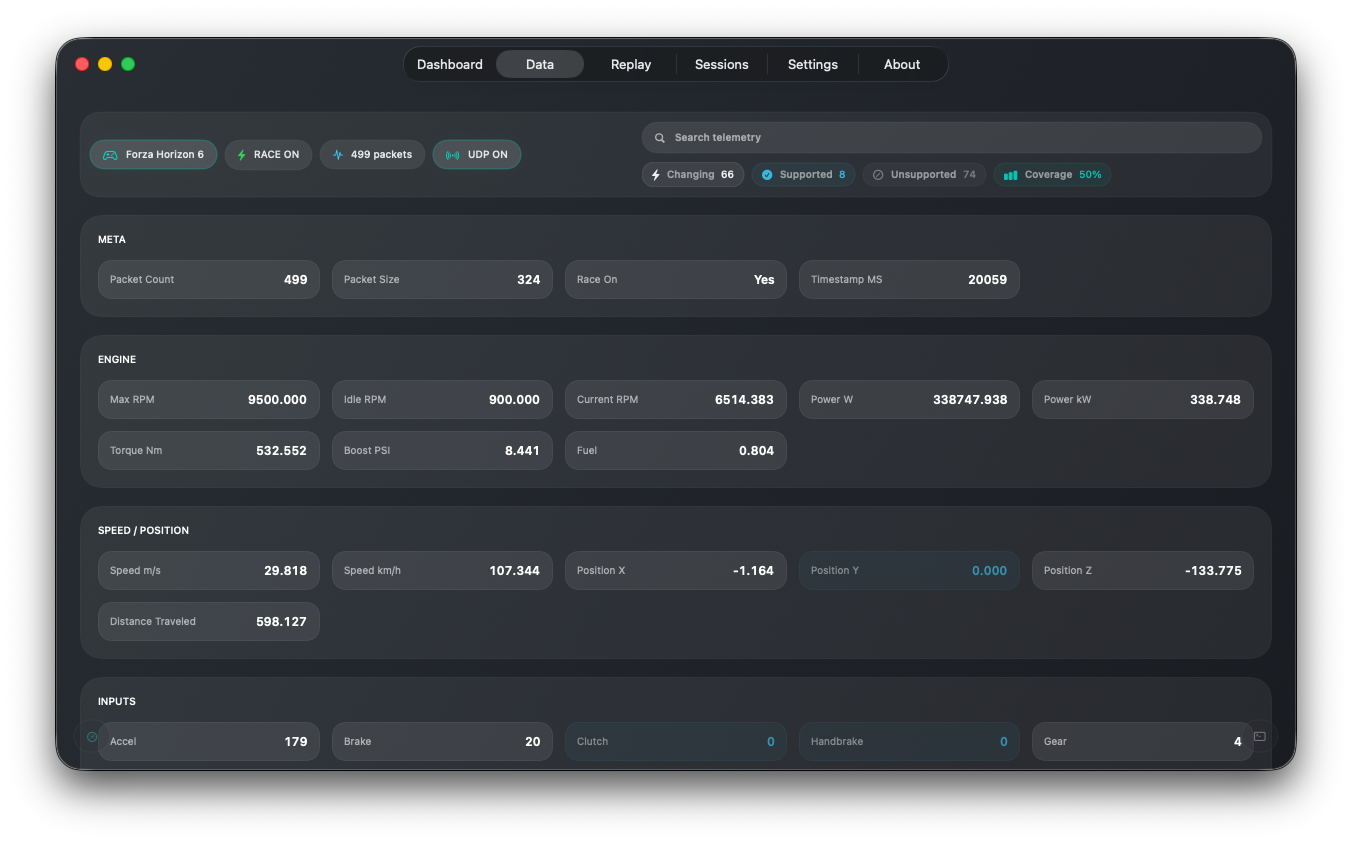This screenshot has width=1352, height=844.
Task: Select the Data tab
Action: [x=540, y=64]
